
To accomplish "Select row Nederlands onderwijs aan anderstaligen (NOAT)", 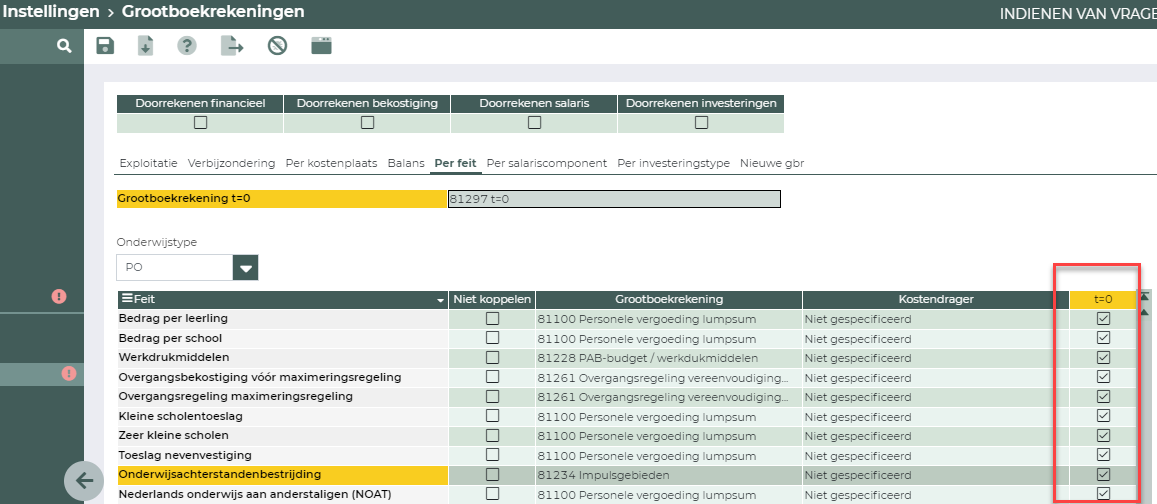I will [x=283, y=494].
